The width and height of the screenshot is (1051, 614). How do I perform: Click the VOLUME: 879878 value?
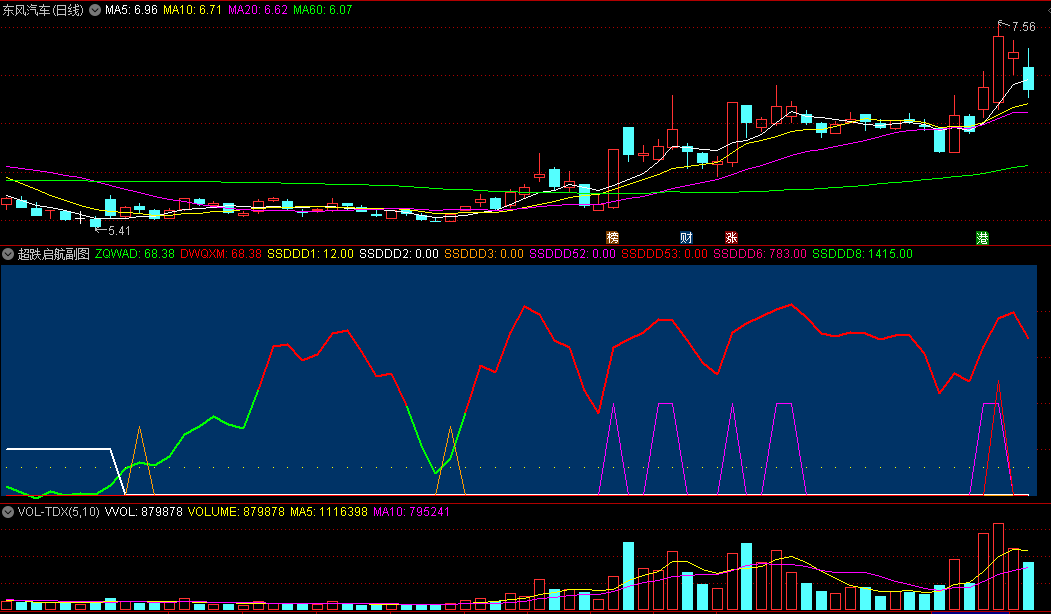click(236, 511)
